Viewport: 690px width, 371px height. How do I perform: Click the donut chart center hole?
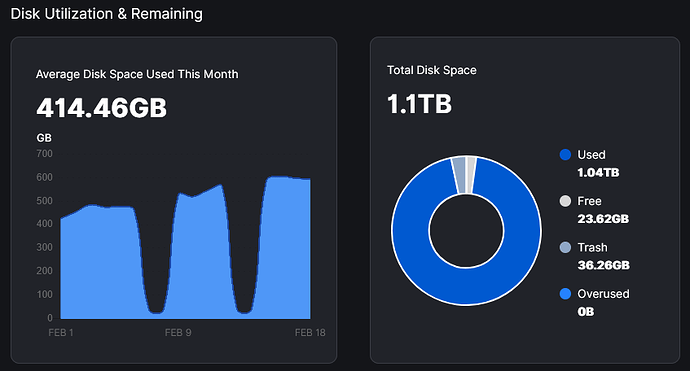pyautogui.click(x=466, y=231)
